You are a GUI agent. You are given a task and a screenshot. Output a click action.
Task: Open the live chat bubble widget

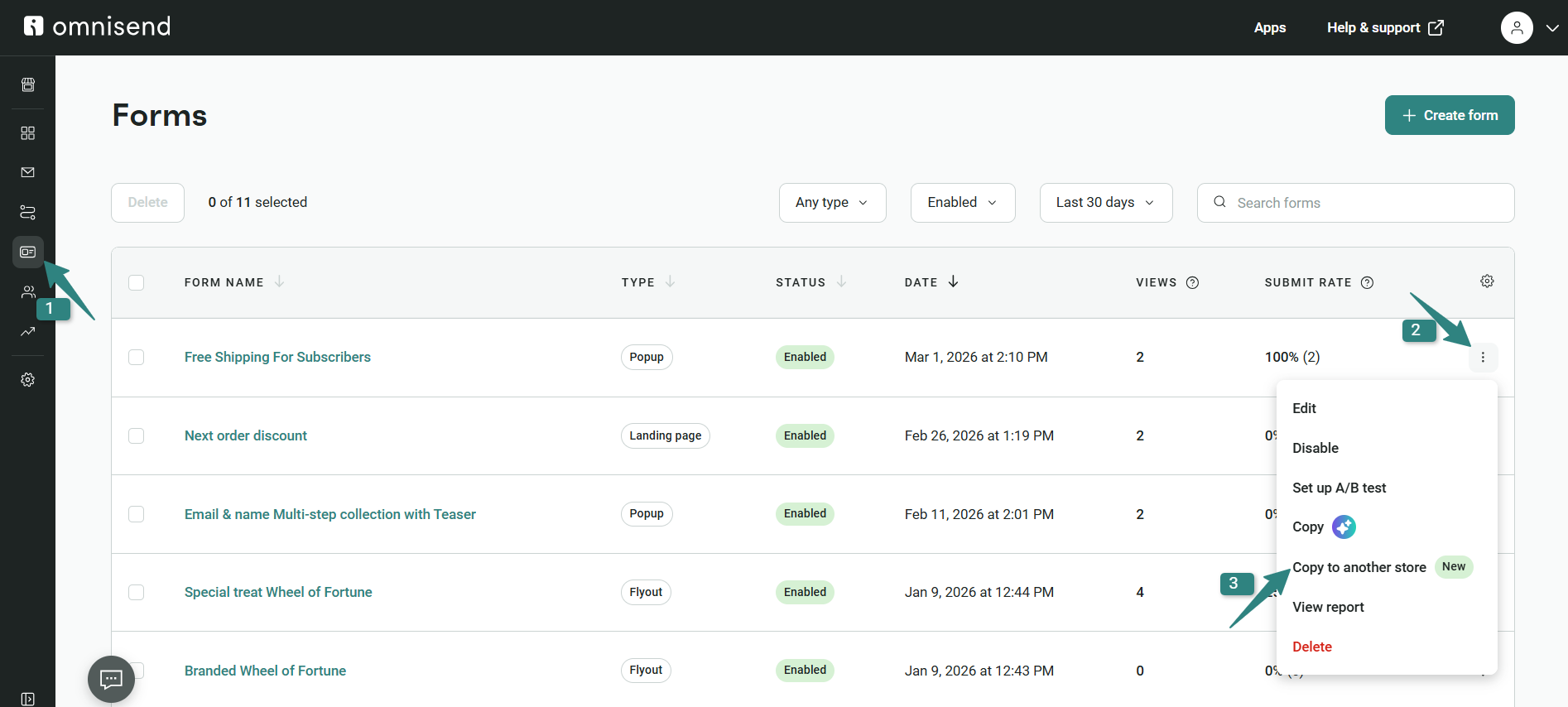coord(111,679)
